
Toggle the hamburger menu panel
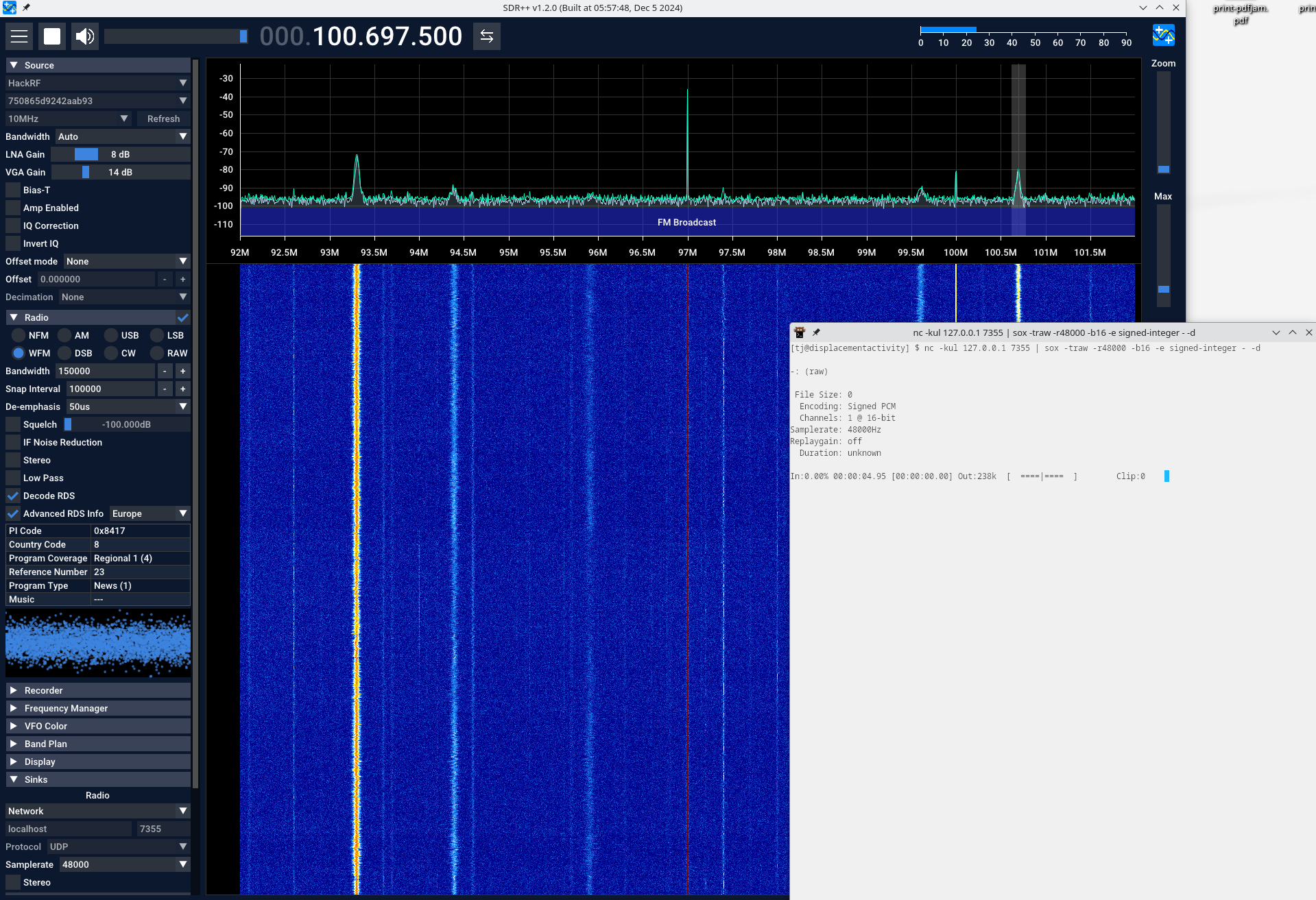coord(19,36)
